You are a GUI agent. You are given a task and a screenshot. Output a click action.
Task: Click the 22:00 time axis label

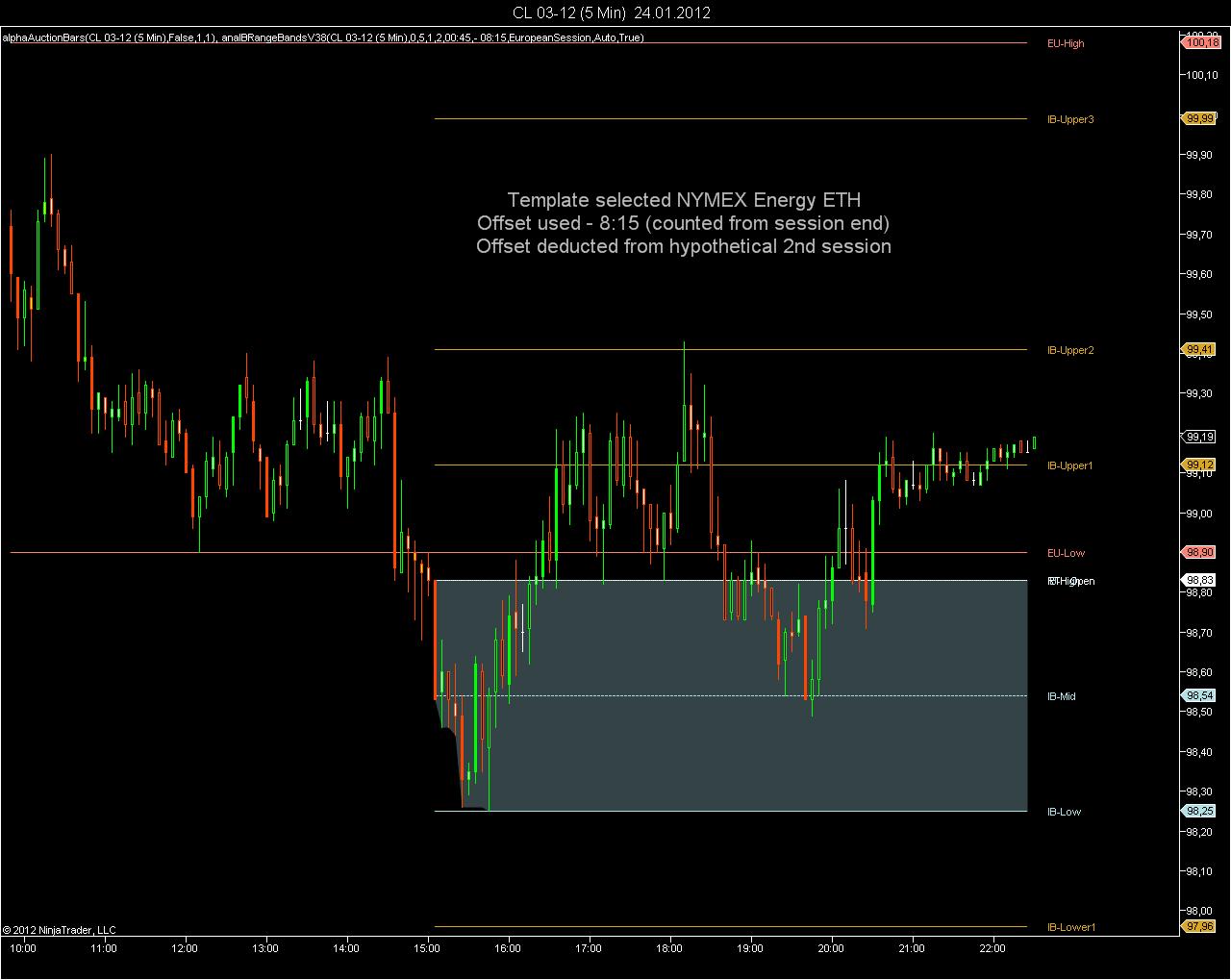[x=992, y=948]
